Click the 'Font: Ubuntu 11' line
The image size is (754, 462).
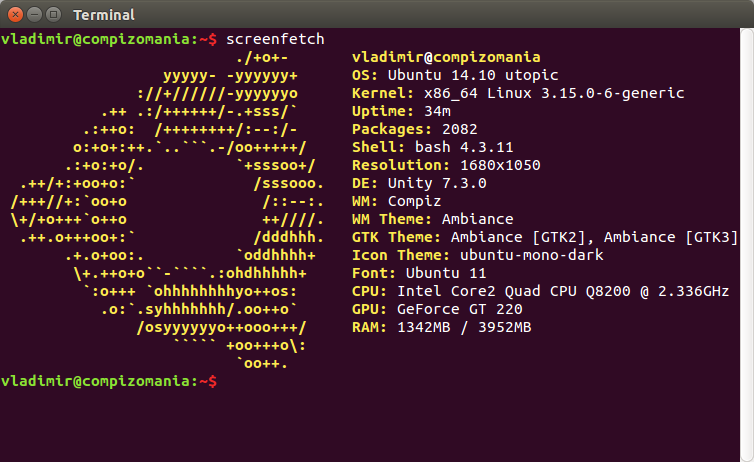419,273
